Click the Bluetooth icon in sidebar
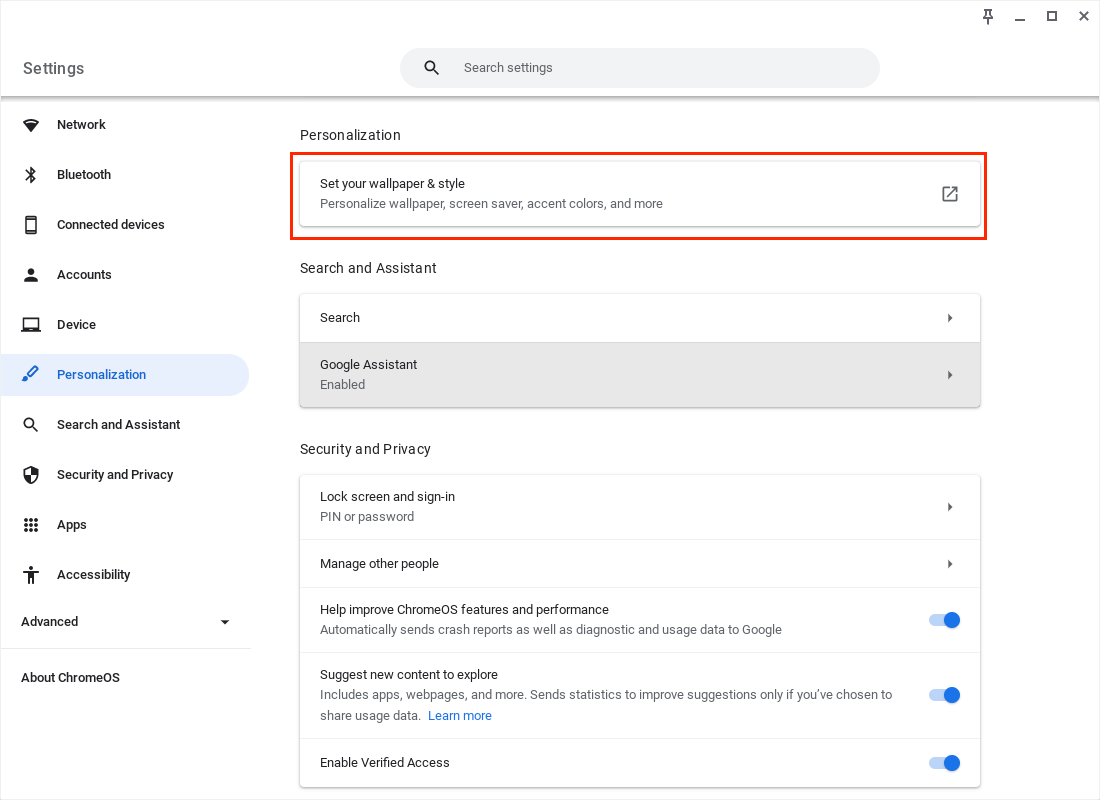This screenshot has width=1100, height=800. coord(30,174)
